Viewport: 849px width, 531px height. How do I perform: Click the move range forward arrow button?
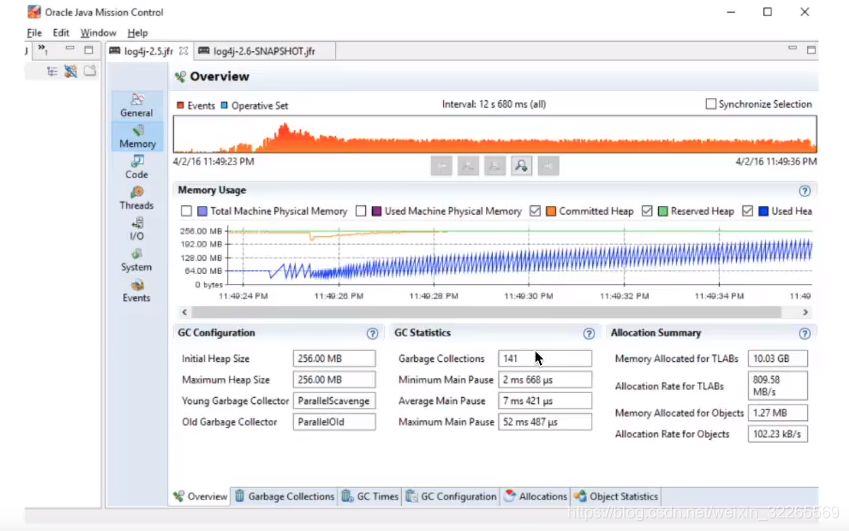tap(548, 166)
